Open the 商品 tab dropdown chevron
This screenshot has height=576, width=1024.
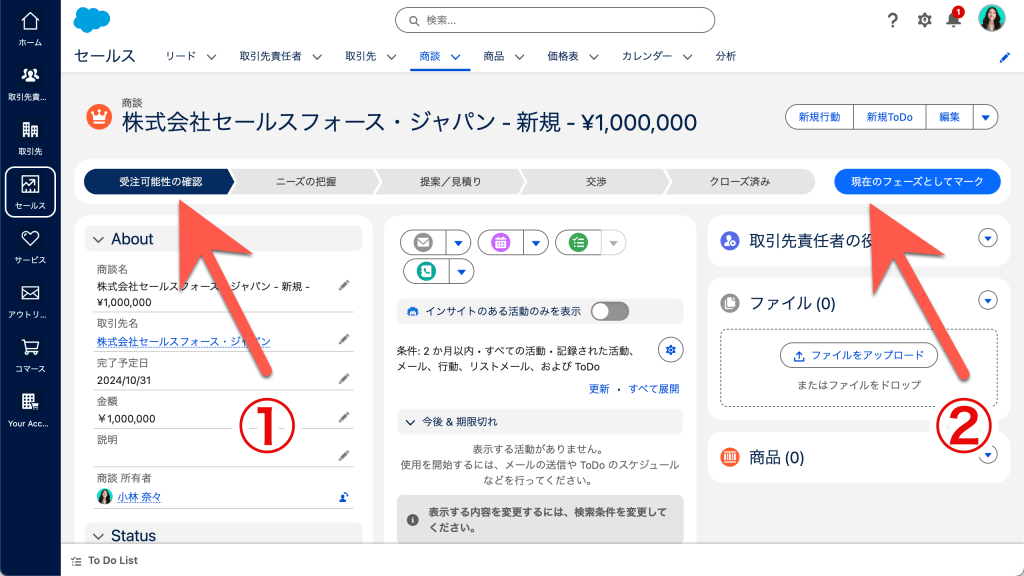[520, 57]
